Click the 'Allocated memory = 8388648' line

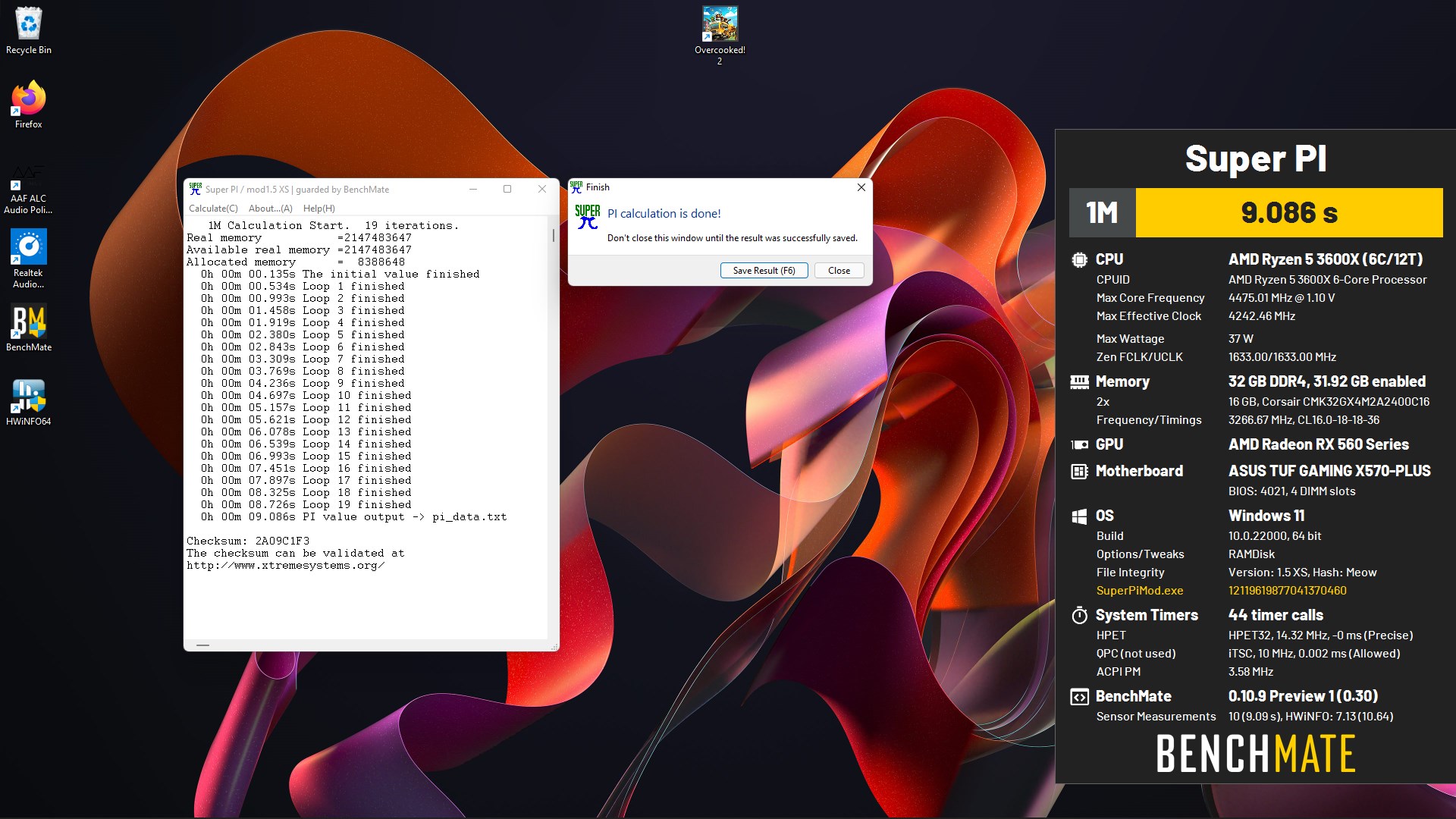(296, 262)
